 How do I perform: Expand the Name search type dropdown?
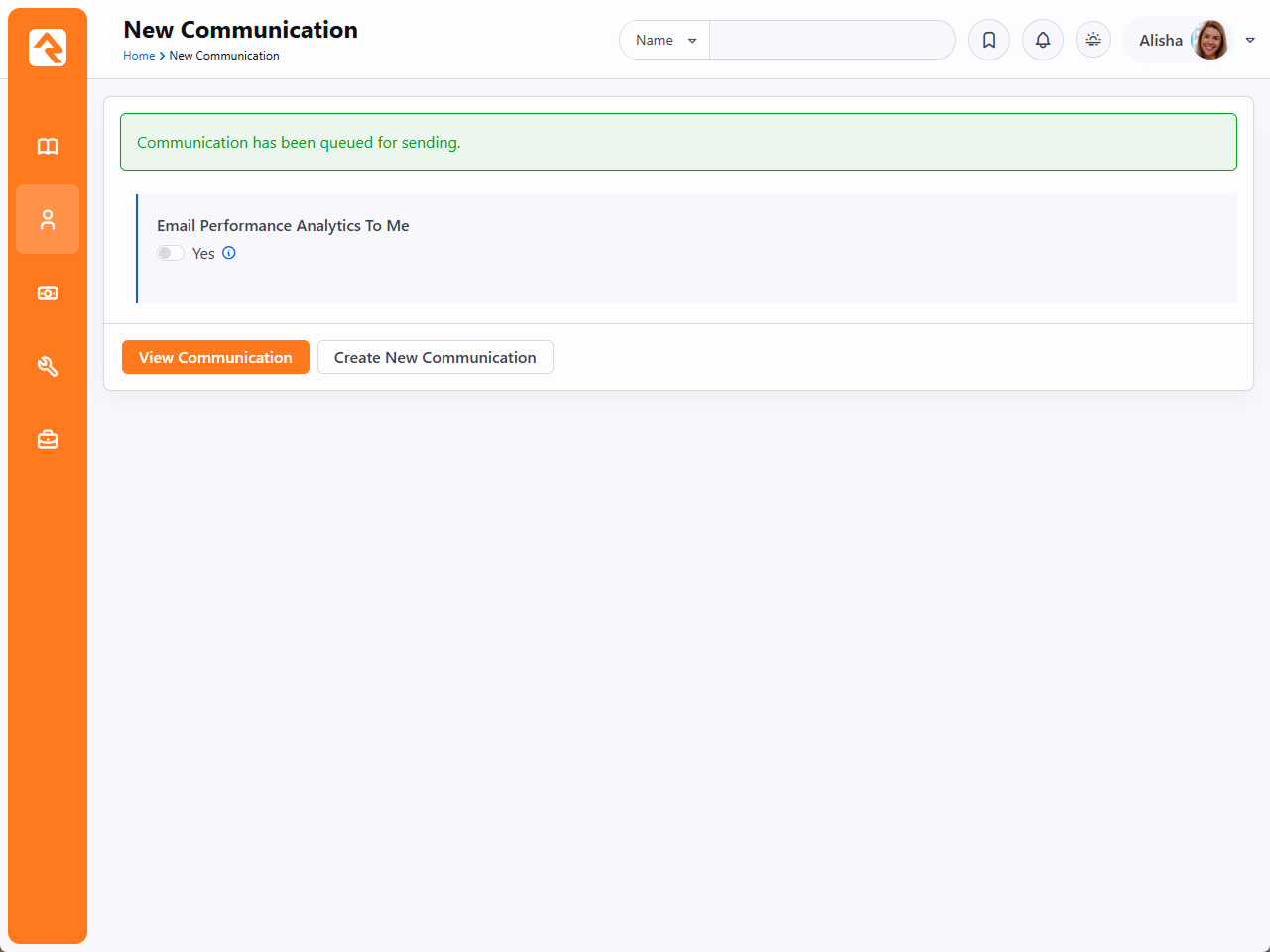(665, 40)
